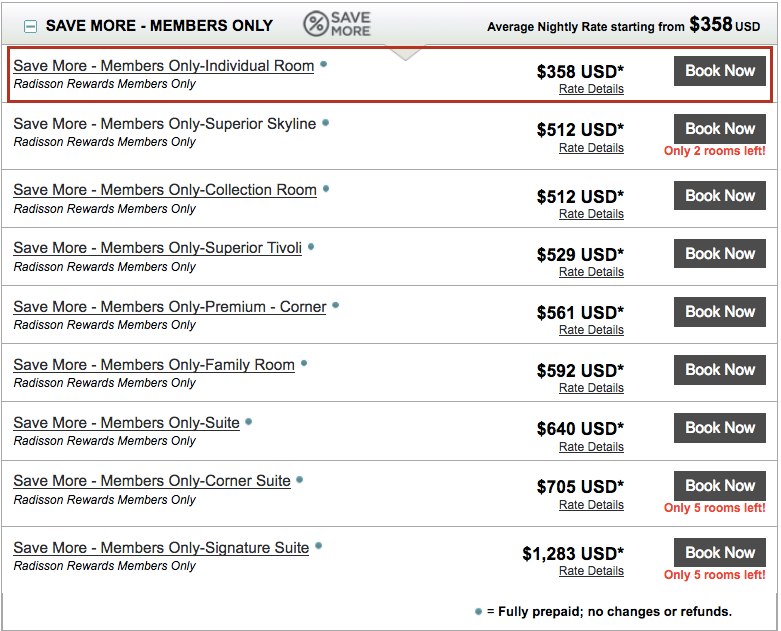This screenshot has height=631, width=781.
Task: Book the Superior Skyline room at $512
Action: [x=720, y=129]
